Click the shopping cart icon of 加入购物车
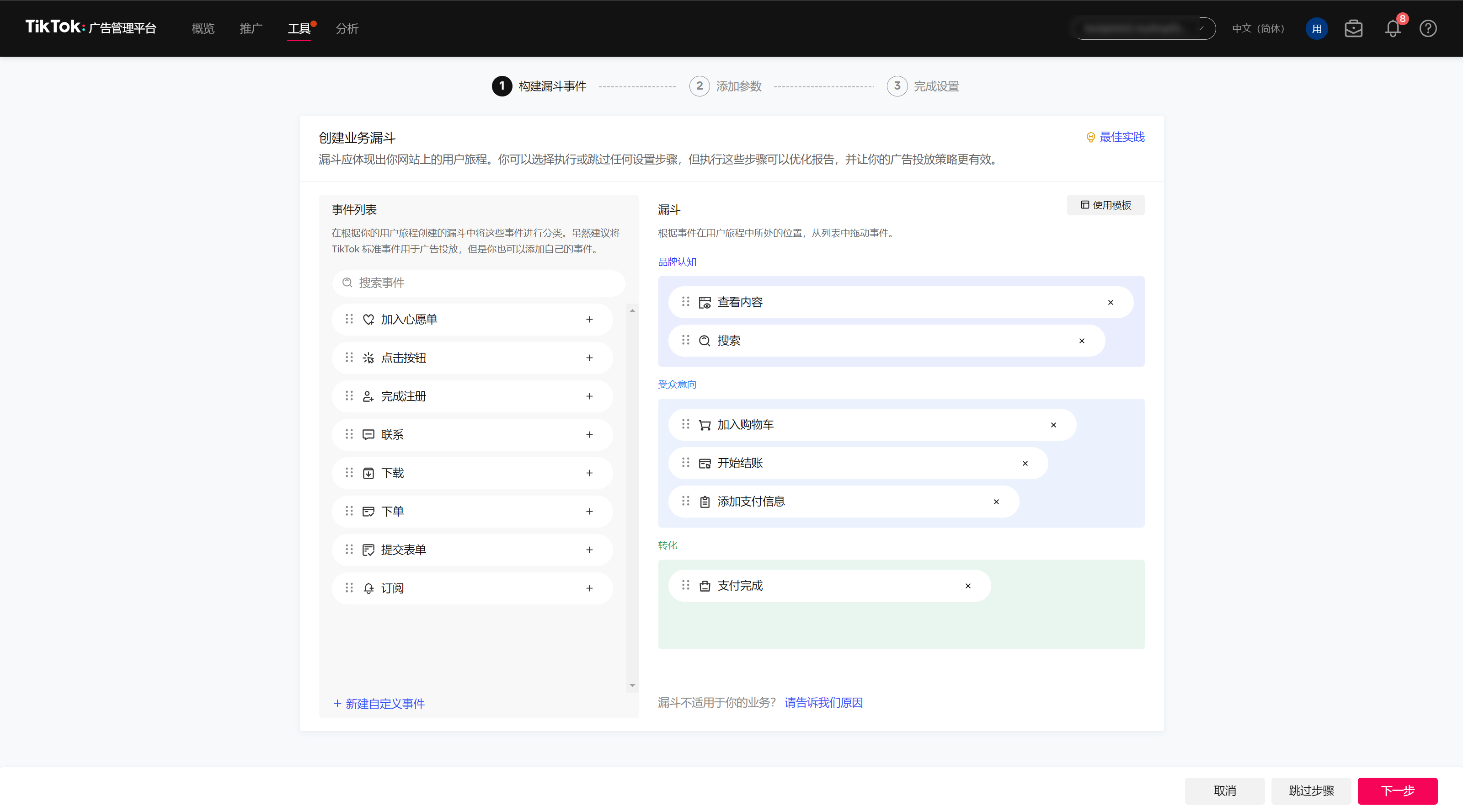Screen dimensions: 1463x812 point(705,425)
